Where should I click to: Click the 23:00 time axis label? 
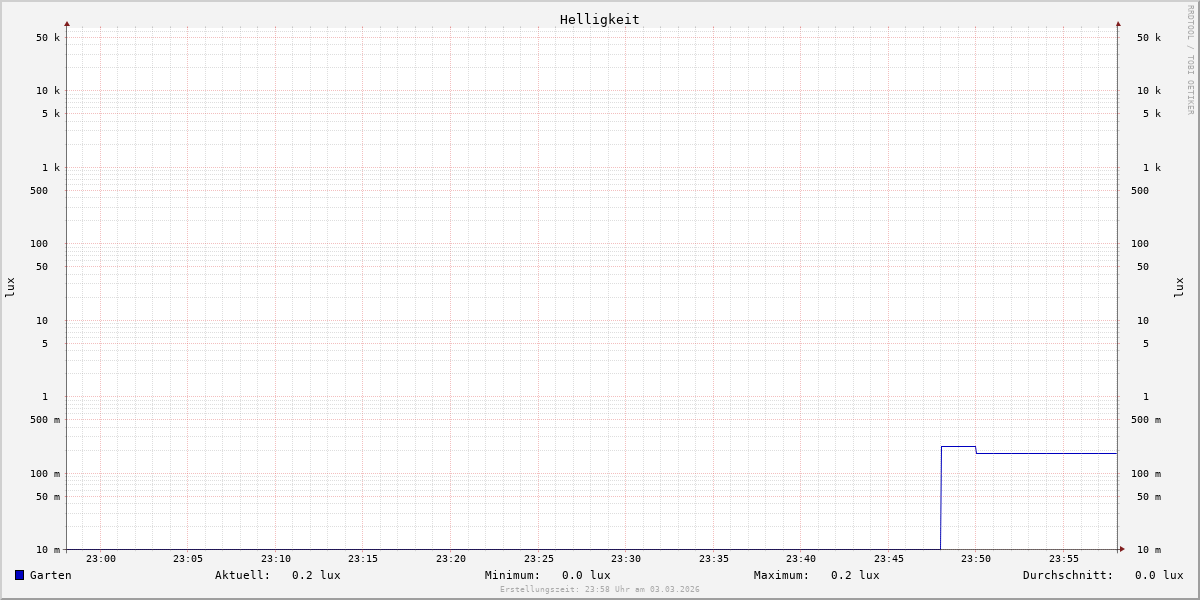point(101,559)
